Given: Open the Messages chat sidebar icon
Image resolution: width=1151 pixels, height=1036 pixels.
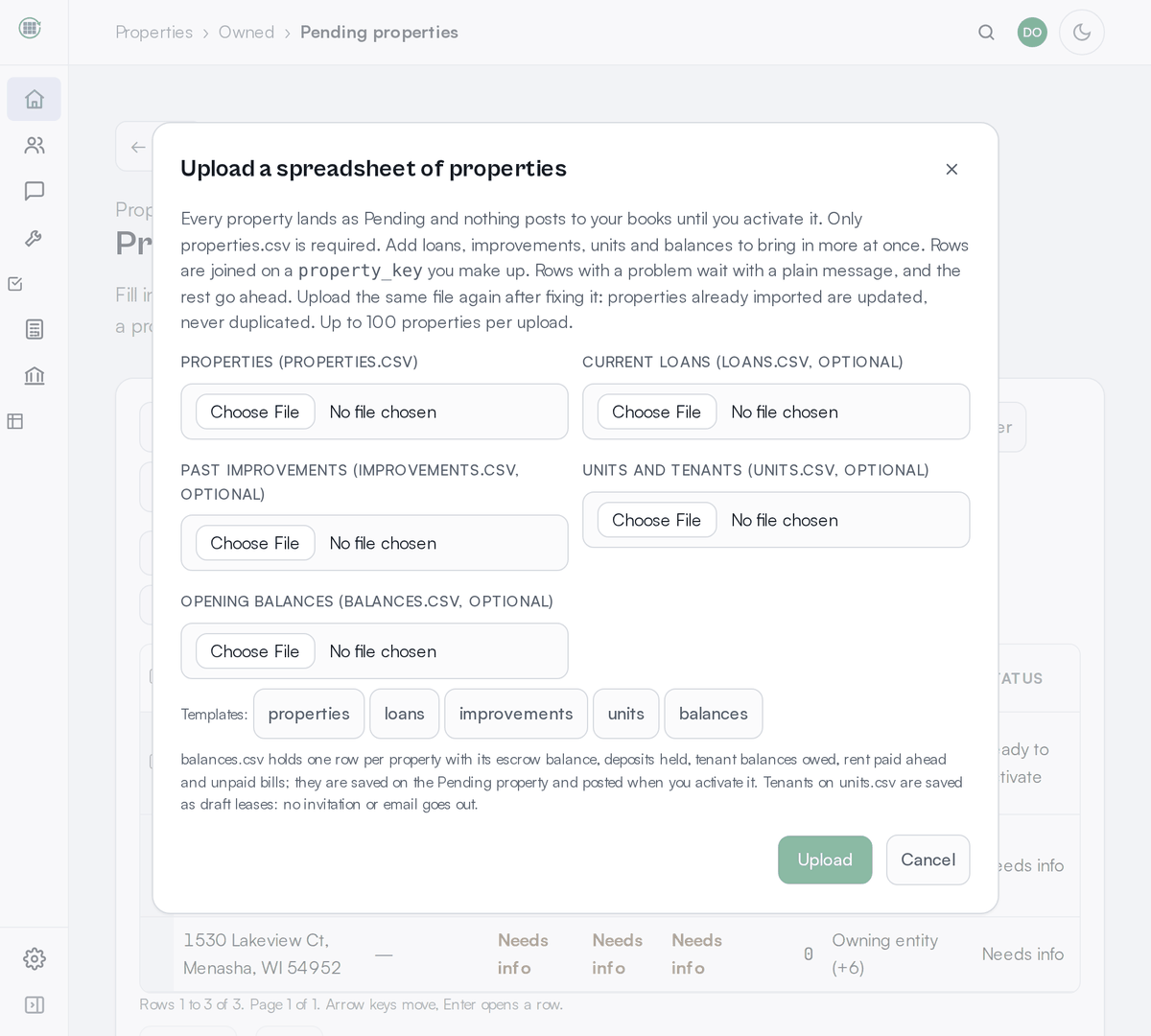Looking at the screenshot, I should click(x=35, y=191).
